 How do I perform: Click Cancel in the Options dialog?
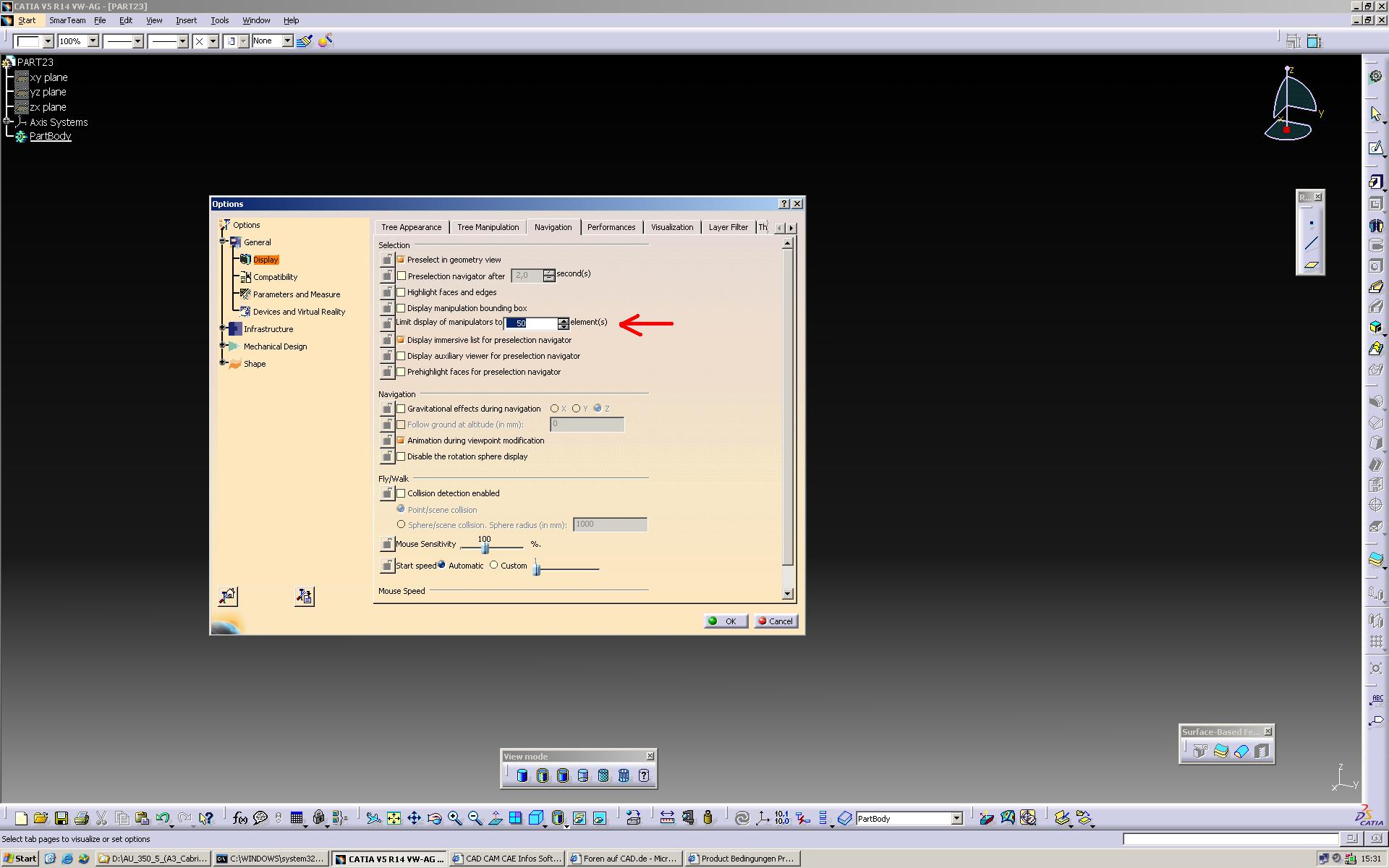click(x=776, y=621)
